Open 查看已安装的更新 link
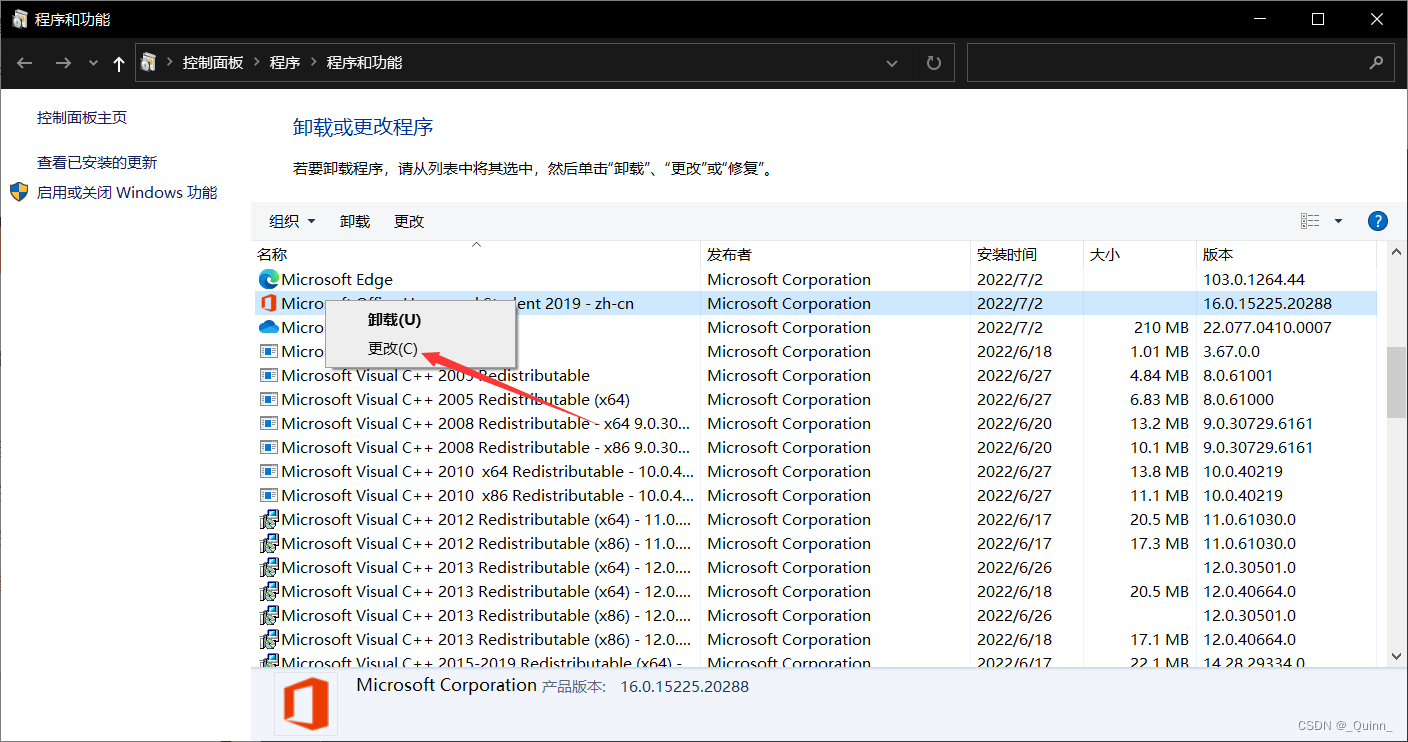The height and width of the screenshot is (742, 1408). (x=97, y=162)
